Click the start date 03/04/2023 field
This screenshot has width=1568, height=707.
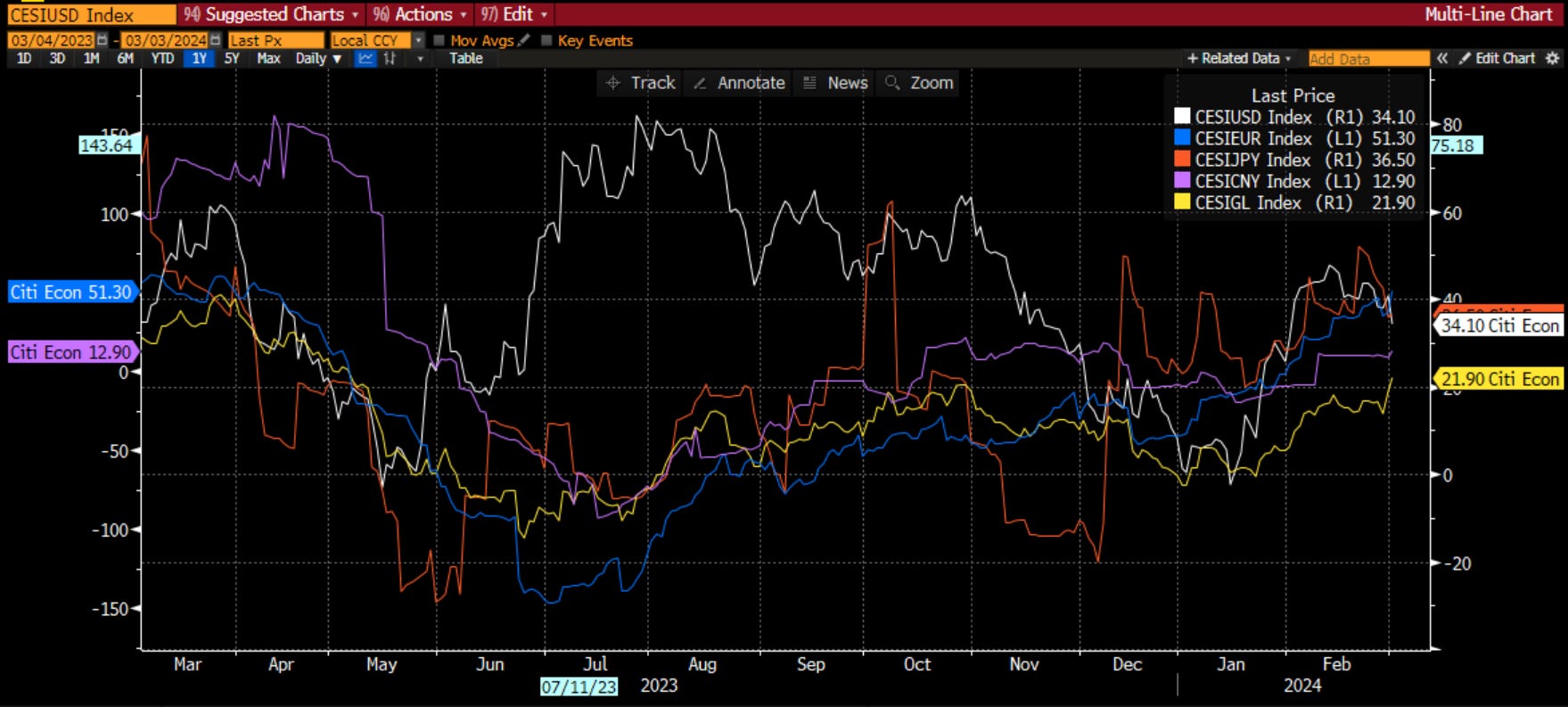tap(52, 40)
